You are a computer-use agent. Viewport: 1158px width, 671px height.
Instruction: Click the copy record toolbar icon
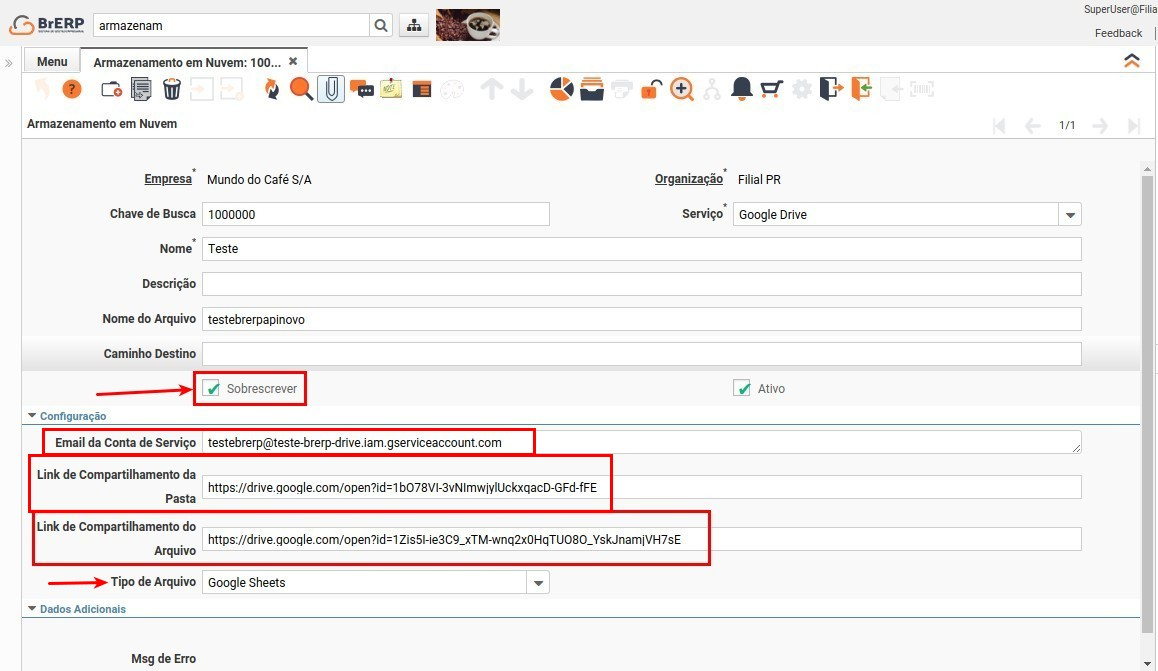[141, 89]
